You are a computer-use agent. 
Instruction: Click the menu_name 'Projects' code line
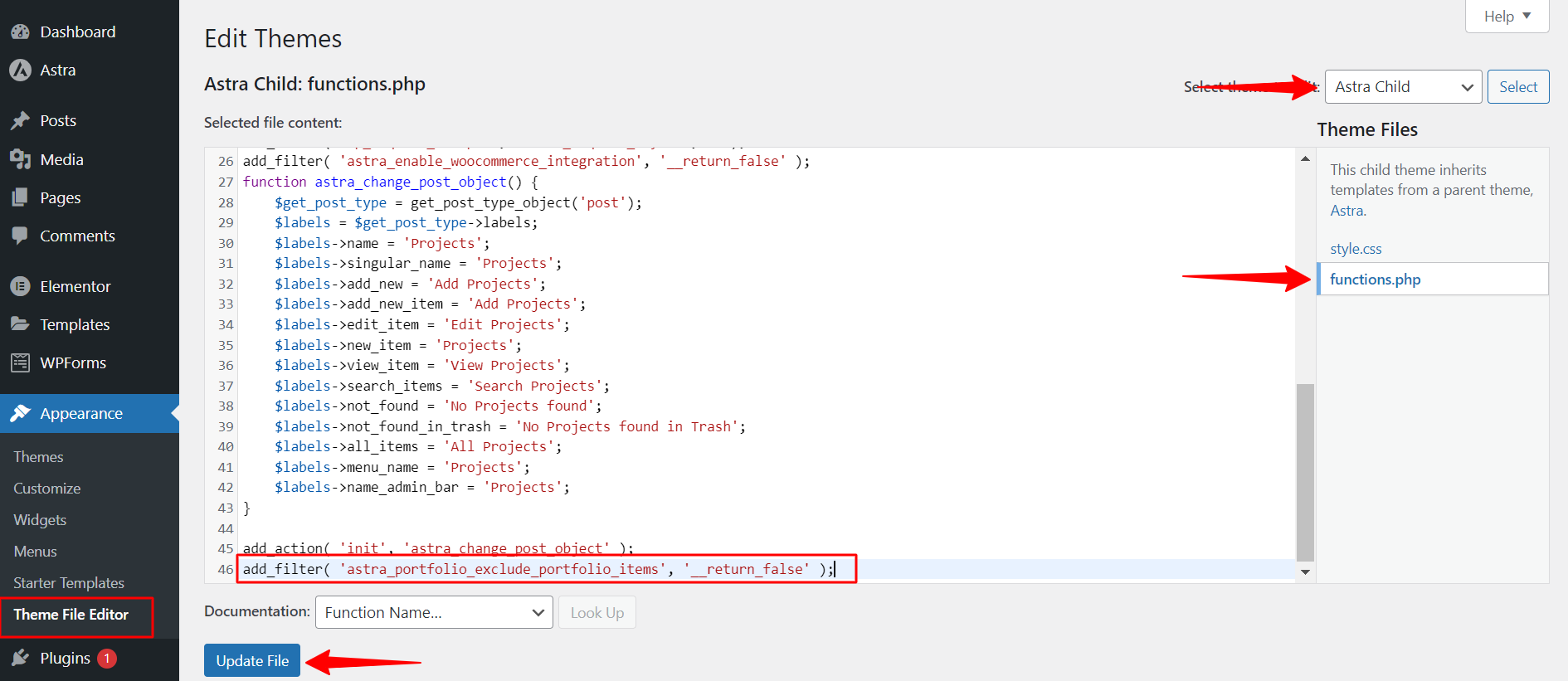pyautogui.click(x=402, y=467)
